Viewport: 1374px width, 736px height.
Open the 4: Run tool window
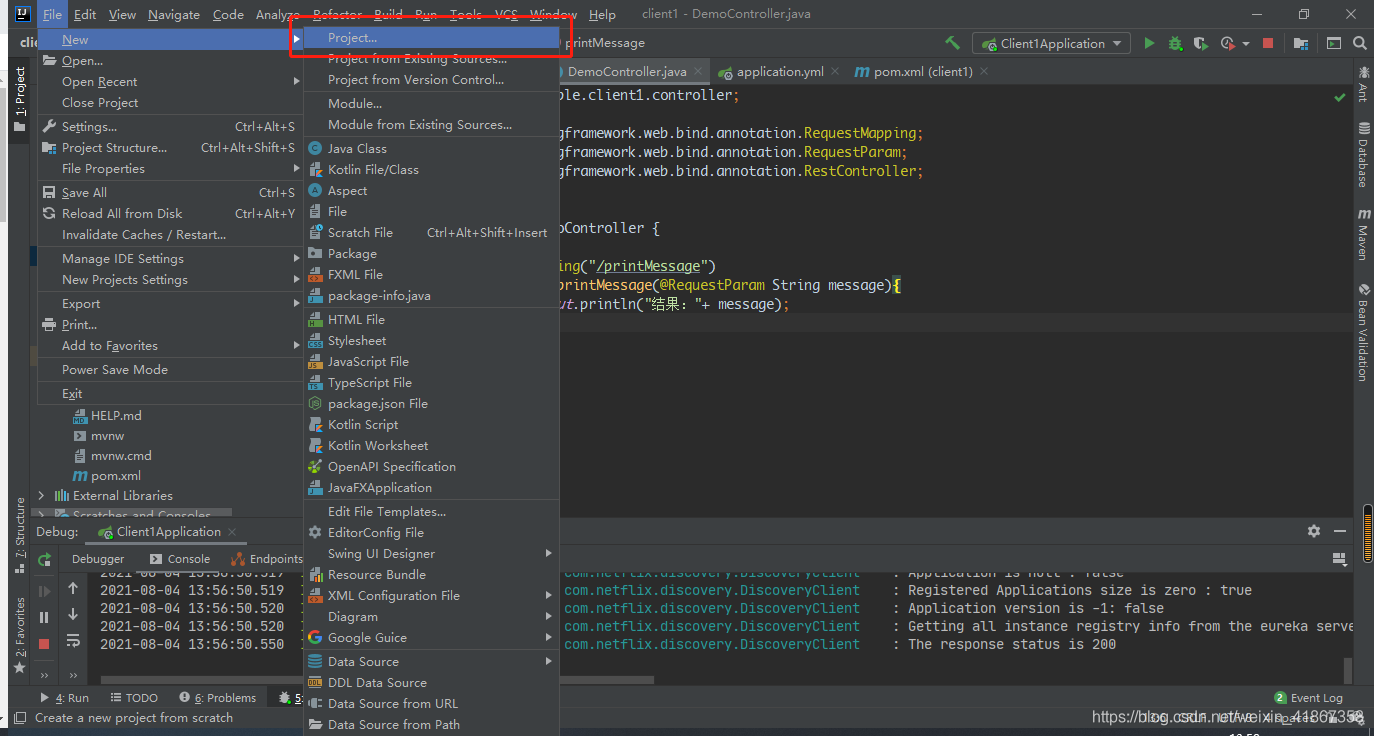[65, 698]
